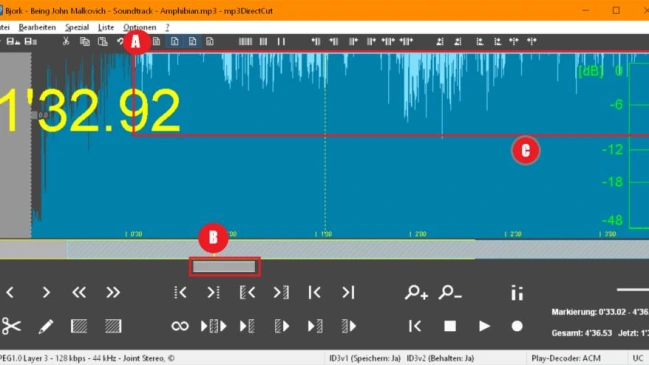Screen dimensions: 649x365
Task: Open the Liste menu
Action: click(106, 27)
